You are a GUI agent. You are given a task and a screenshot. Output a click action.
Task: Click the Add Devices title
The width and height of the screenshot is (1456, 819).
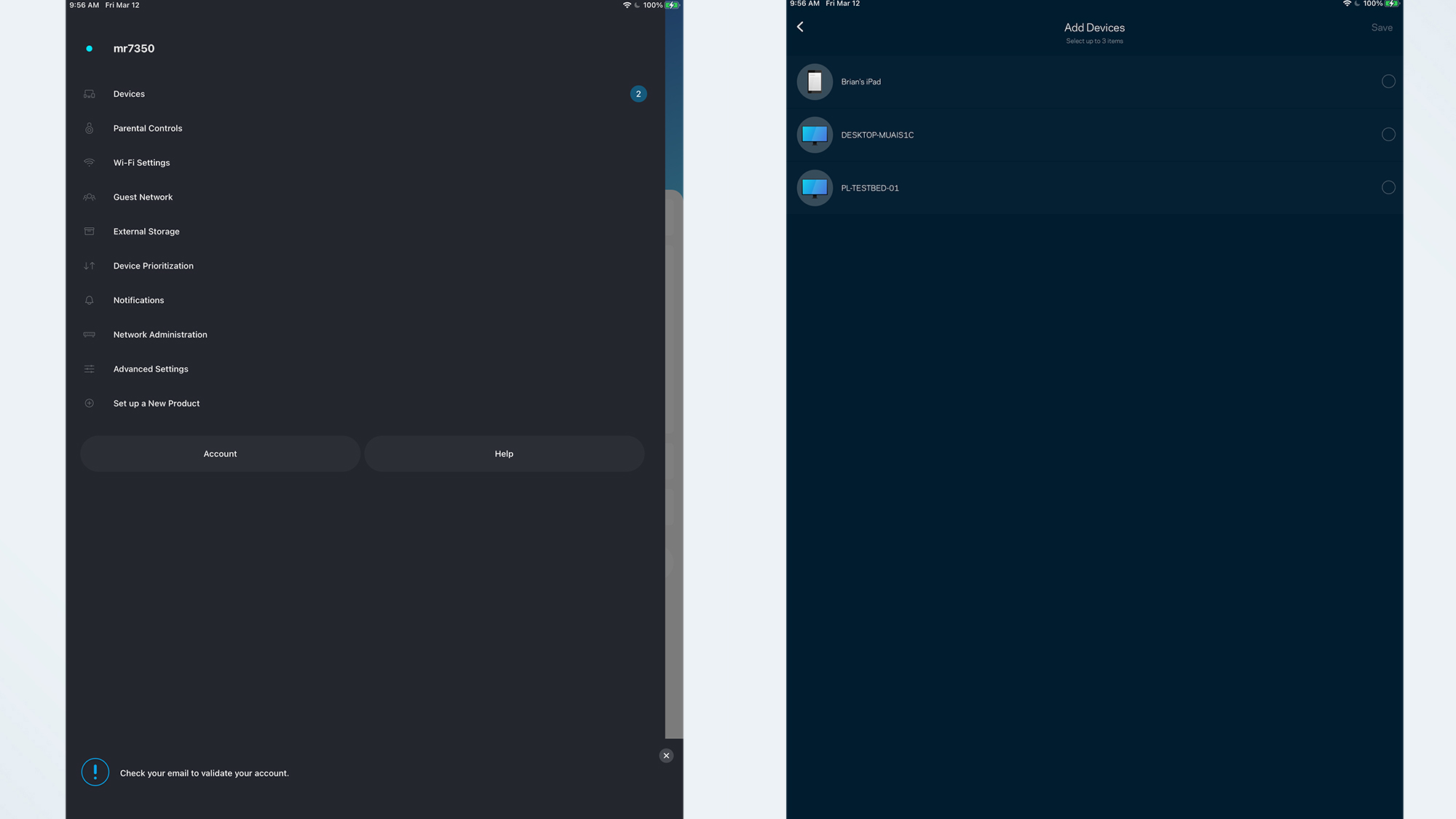[x=1094, y=28]
